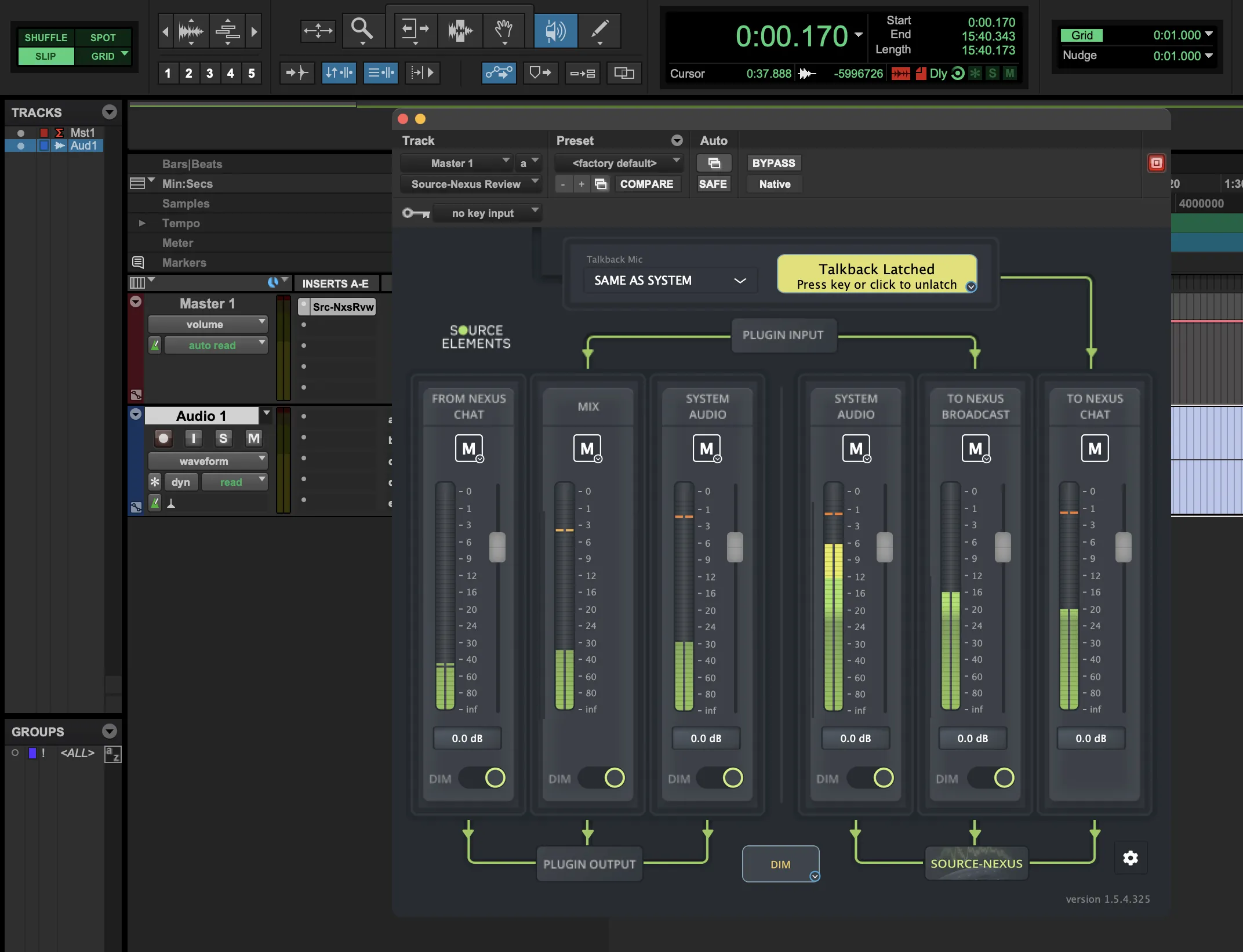
Task: Click the Audio 1 track name
Action: [201, 416]
